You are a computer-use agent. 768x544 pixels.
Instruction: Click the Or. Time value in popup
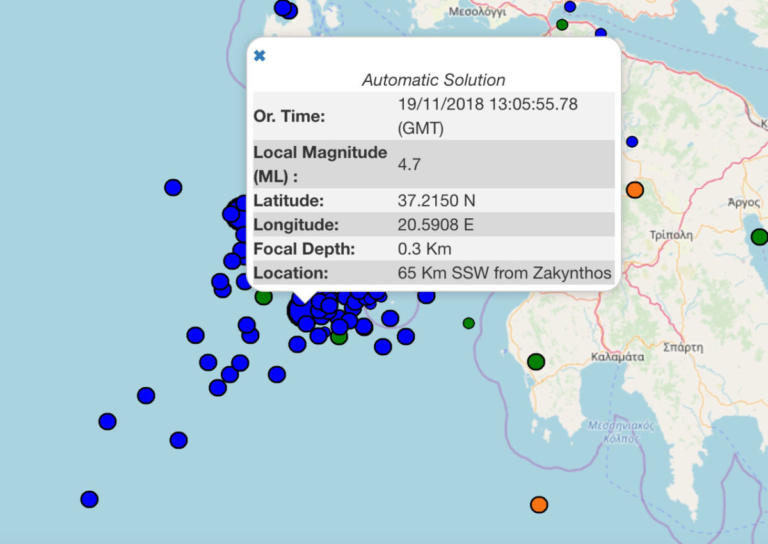tap(487, 115)
